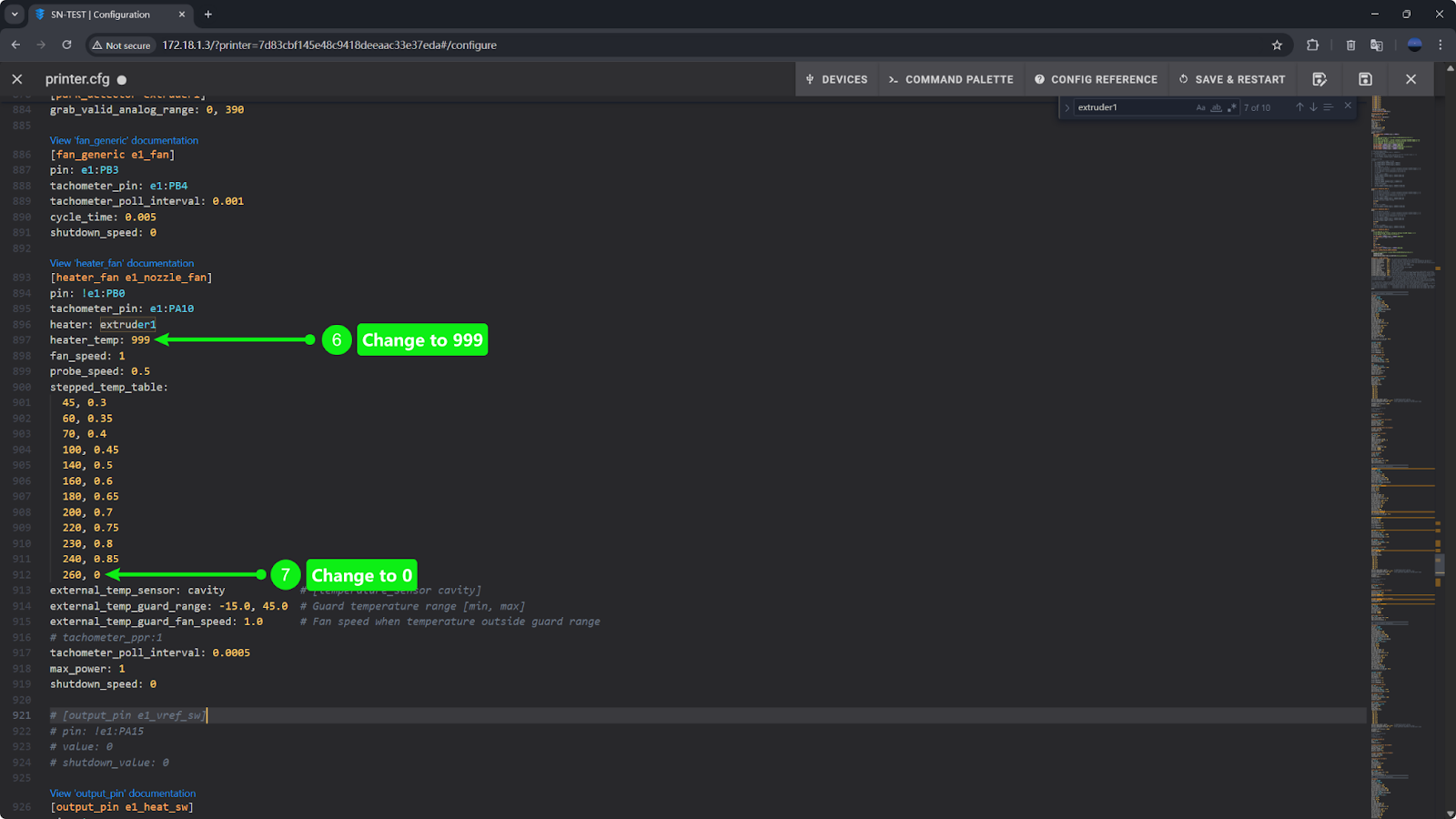Click the line '260, 0' in stepped_temp_table

81,575
